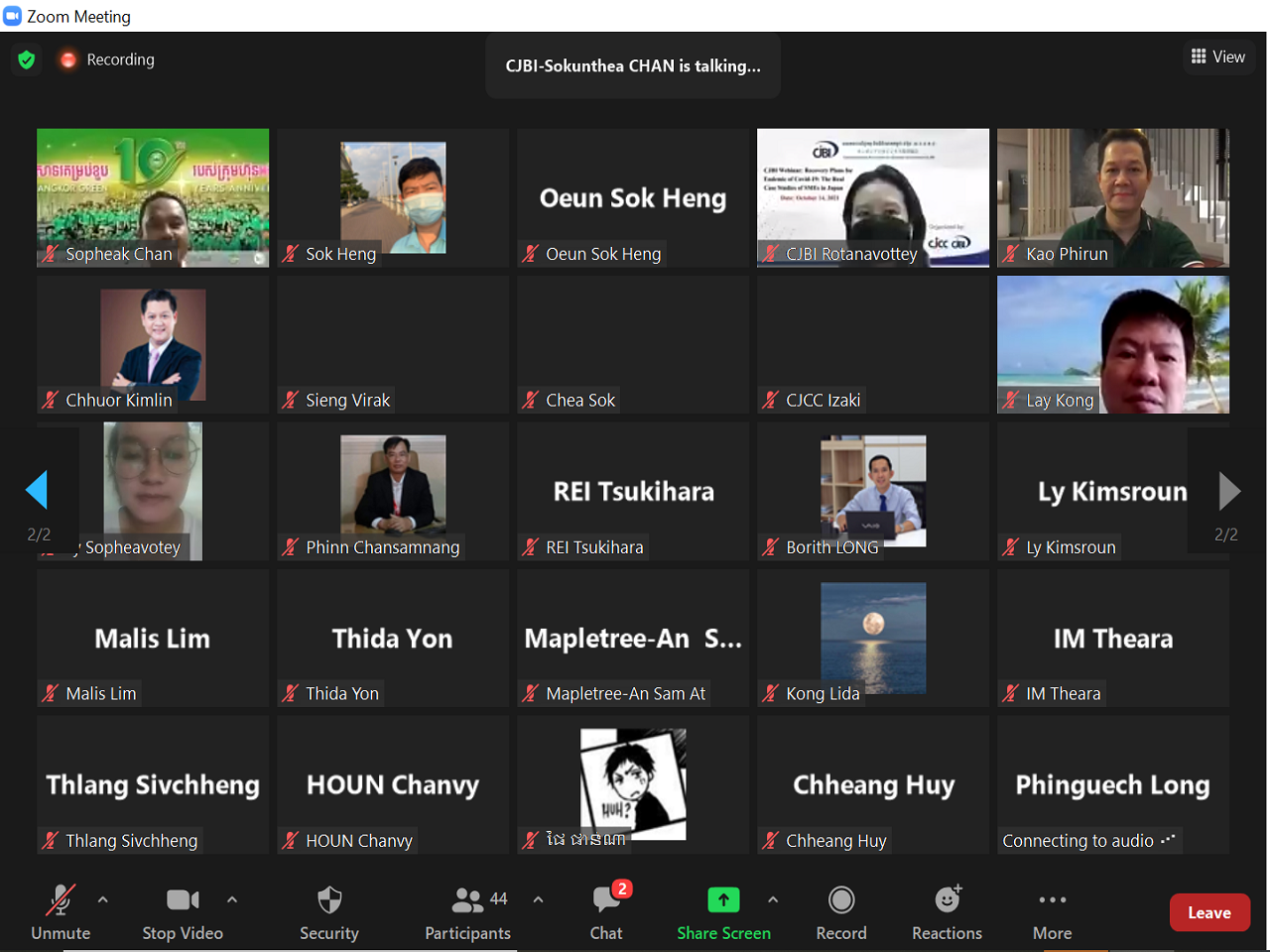Click the gray right gallery page arrow

pyautogui.click(x=1228, y=490)
